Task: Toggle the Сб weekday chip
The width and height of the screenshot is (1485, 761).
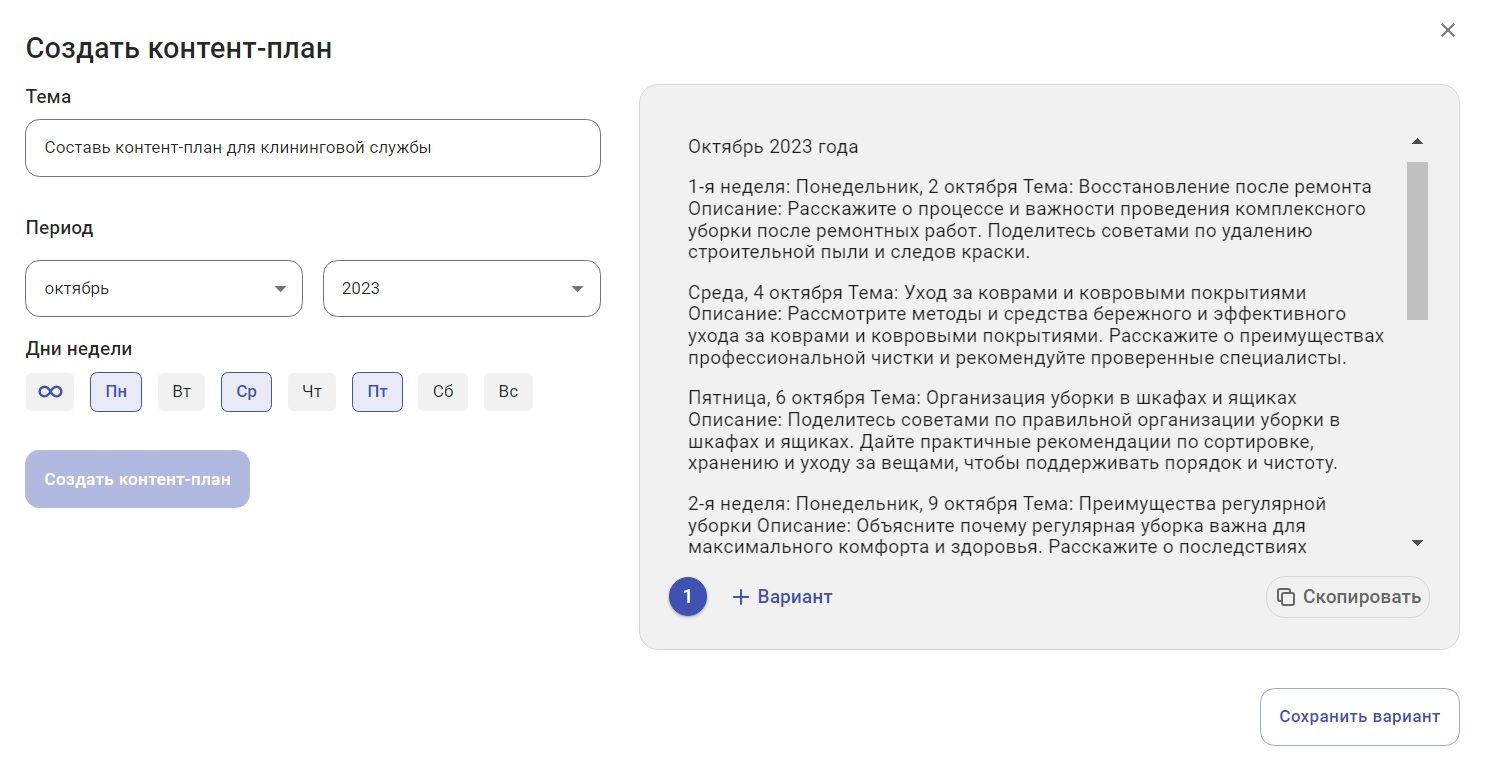Action: point(443,392)
